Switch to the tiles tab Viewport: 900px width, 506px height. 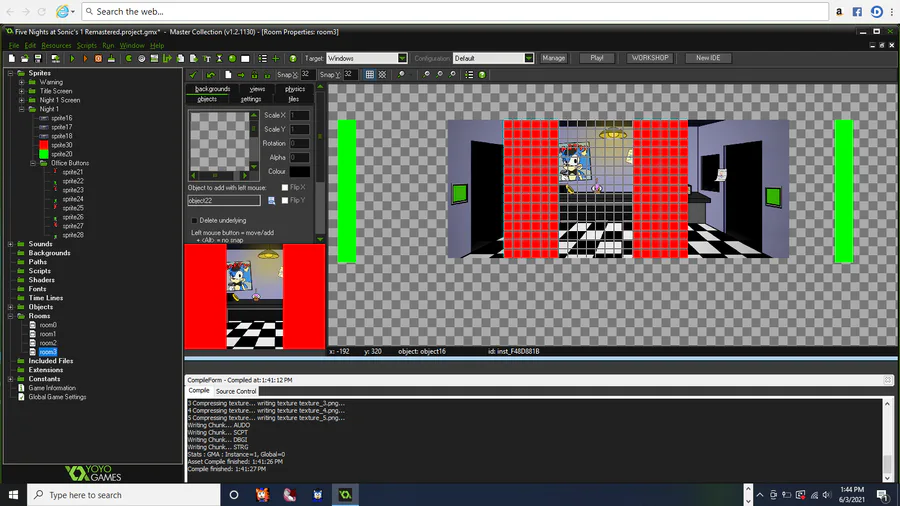pyautogui.click(x=294, y=99)
